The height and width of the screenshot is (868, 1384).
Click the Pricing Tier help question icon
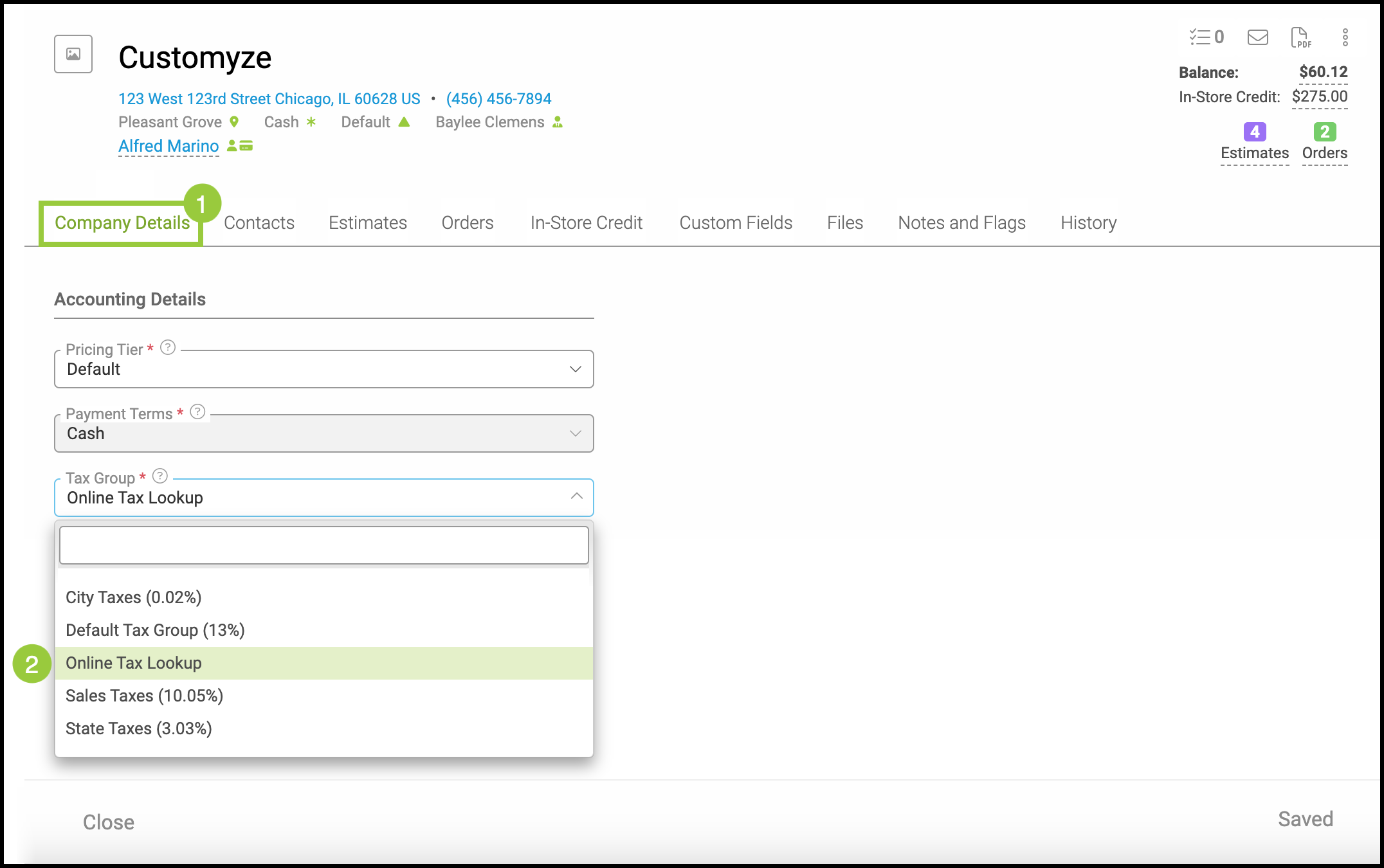coord(168,348)
